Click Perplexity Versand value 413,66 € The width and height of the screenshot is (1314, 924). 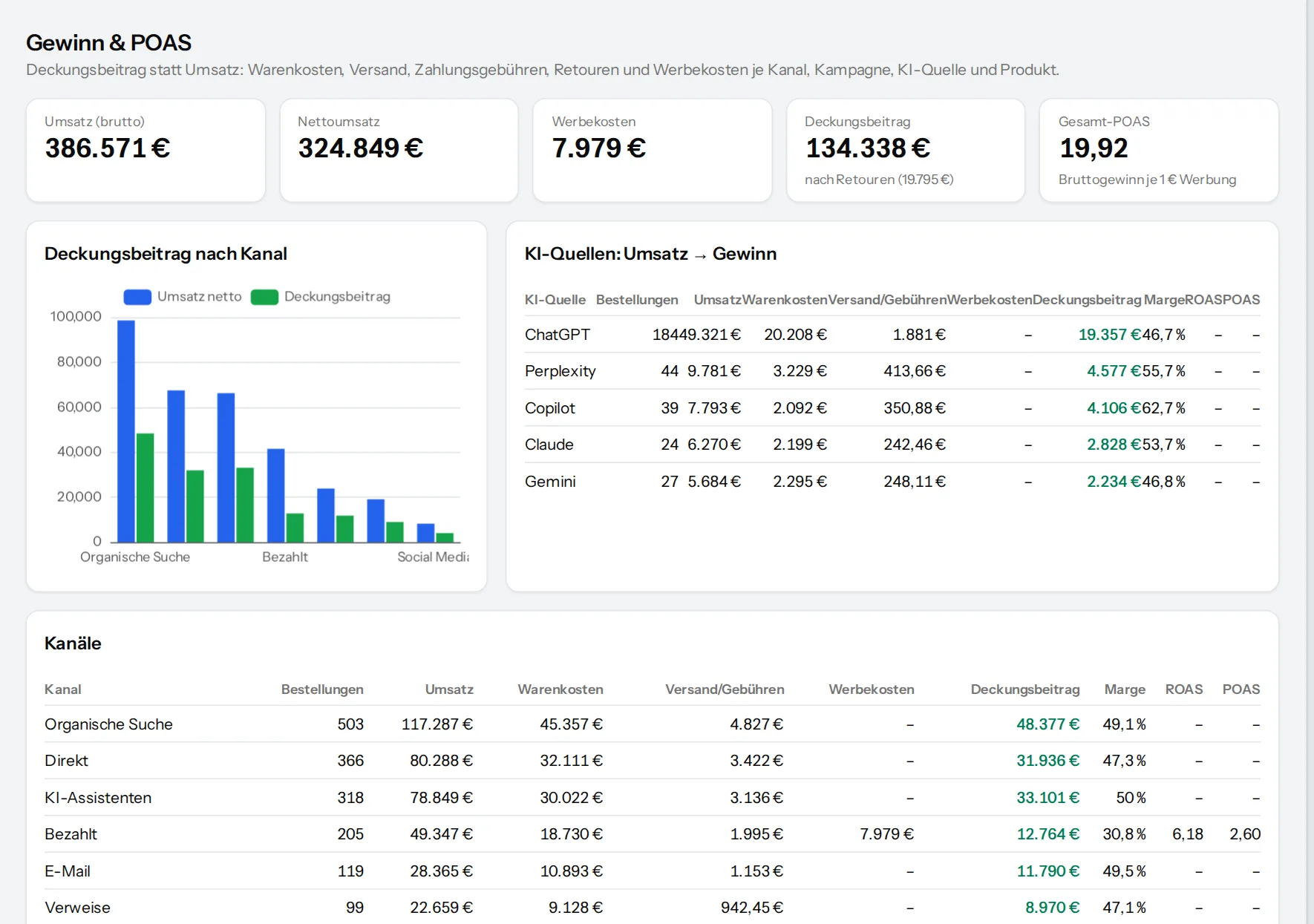tap(915, 371)
